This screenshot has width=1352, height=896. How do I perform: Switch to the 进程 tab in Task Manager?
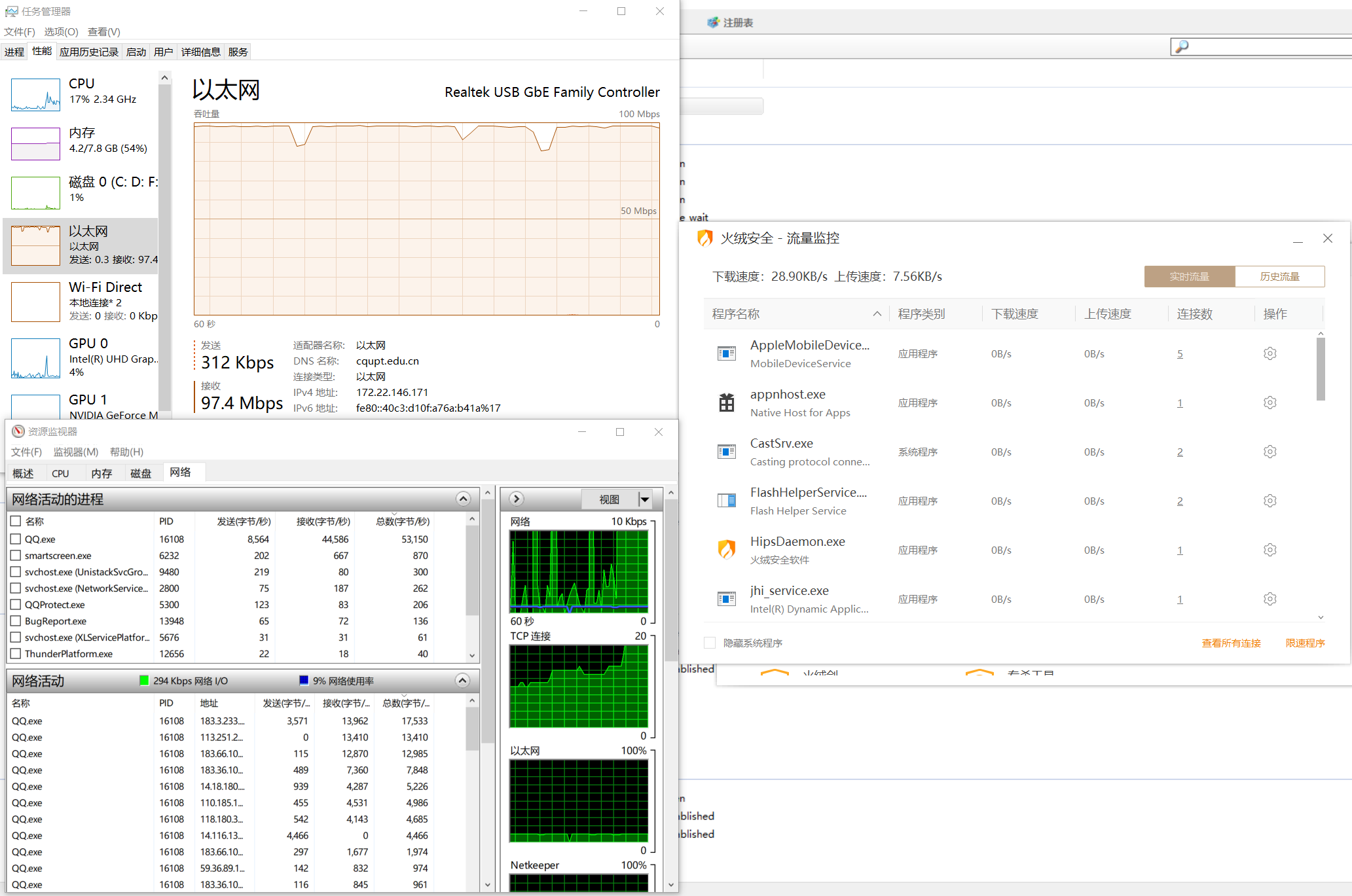point(14,52)
